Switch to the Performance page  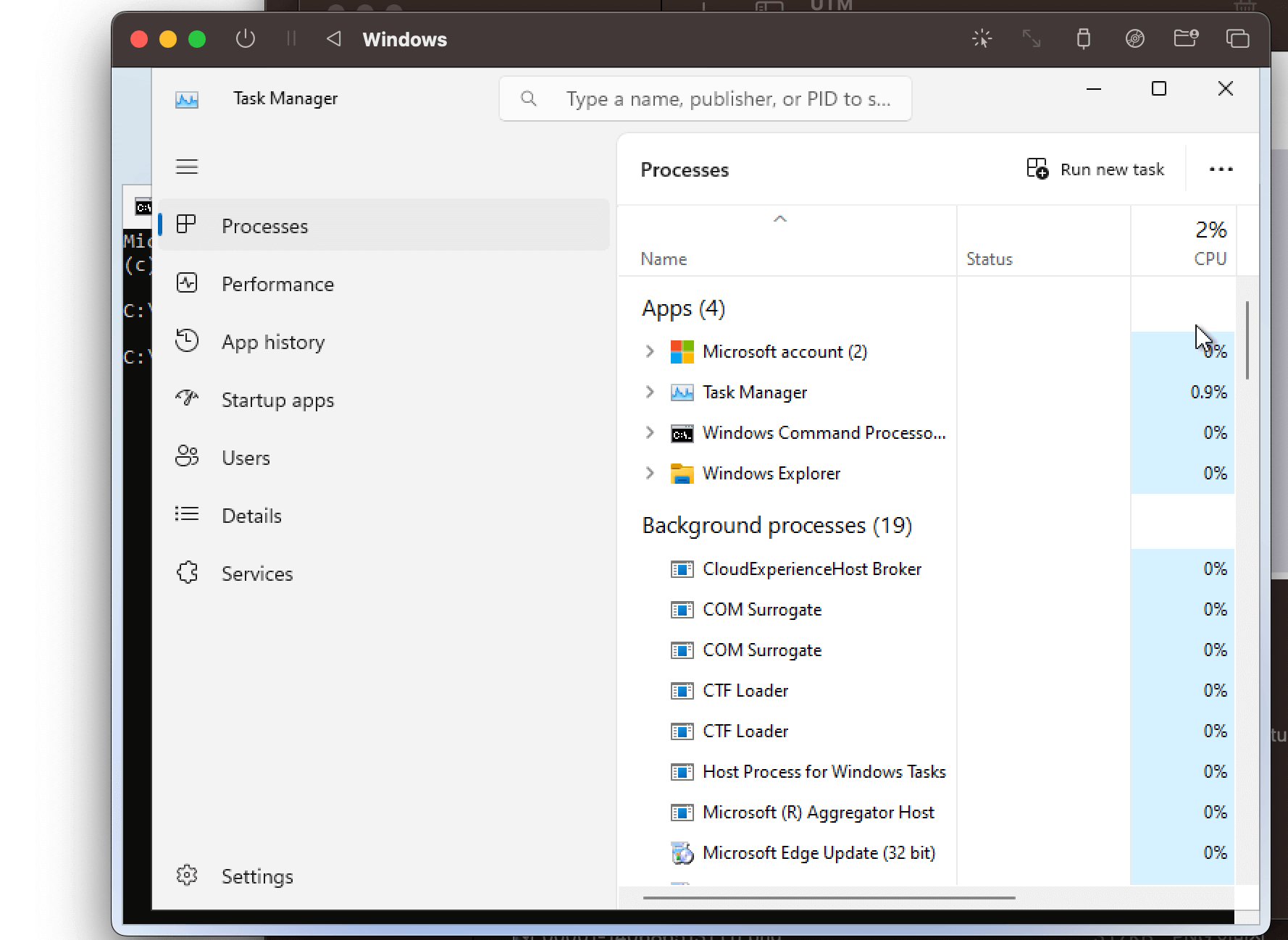click(x=384, y=284)
